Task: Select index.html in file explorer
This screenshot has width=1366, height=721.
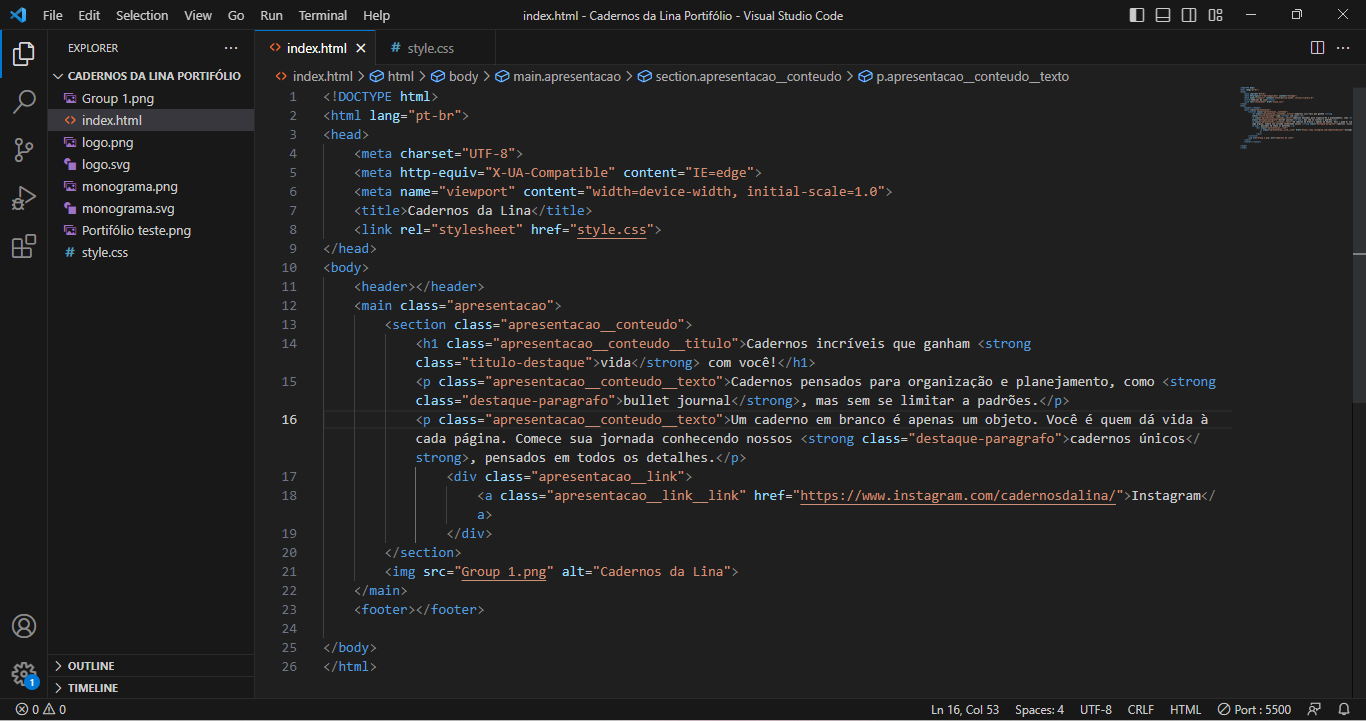Action: [150, 120]
